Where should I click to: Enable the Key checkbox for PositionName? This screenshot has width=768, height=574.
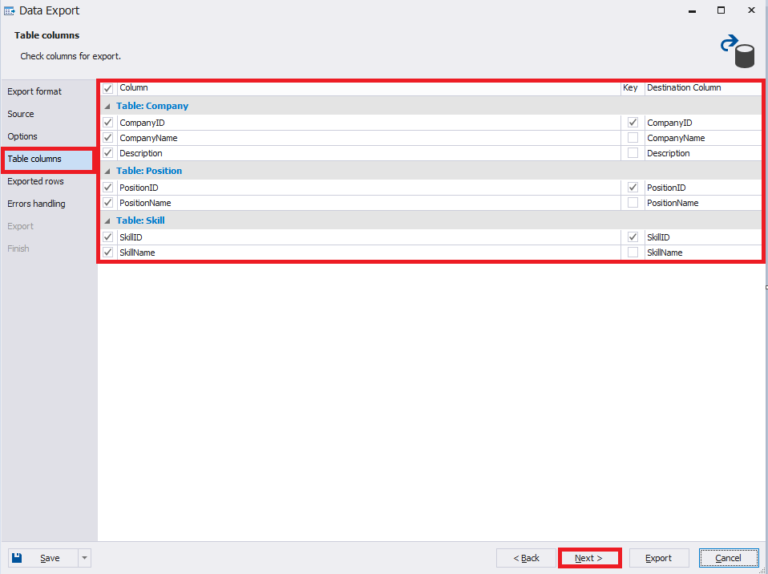pos(633,202)
